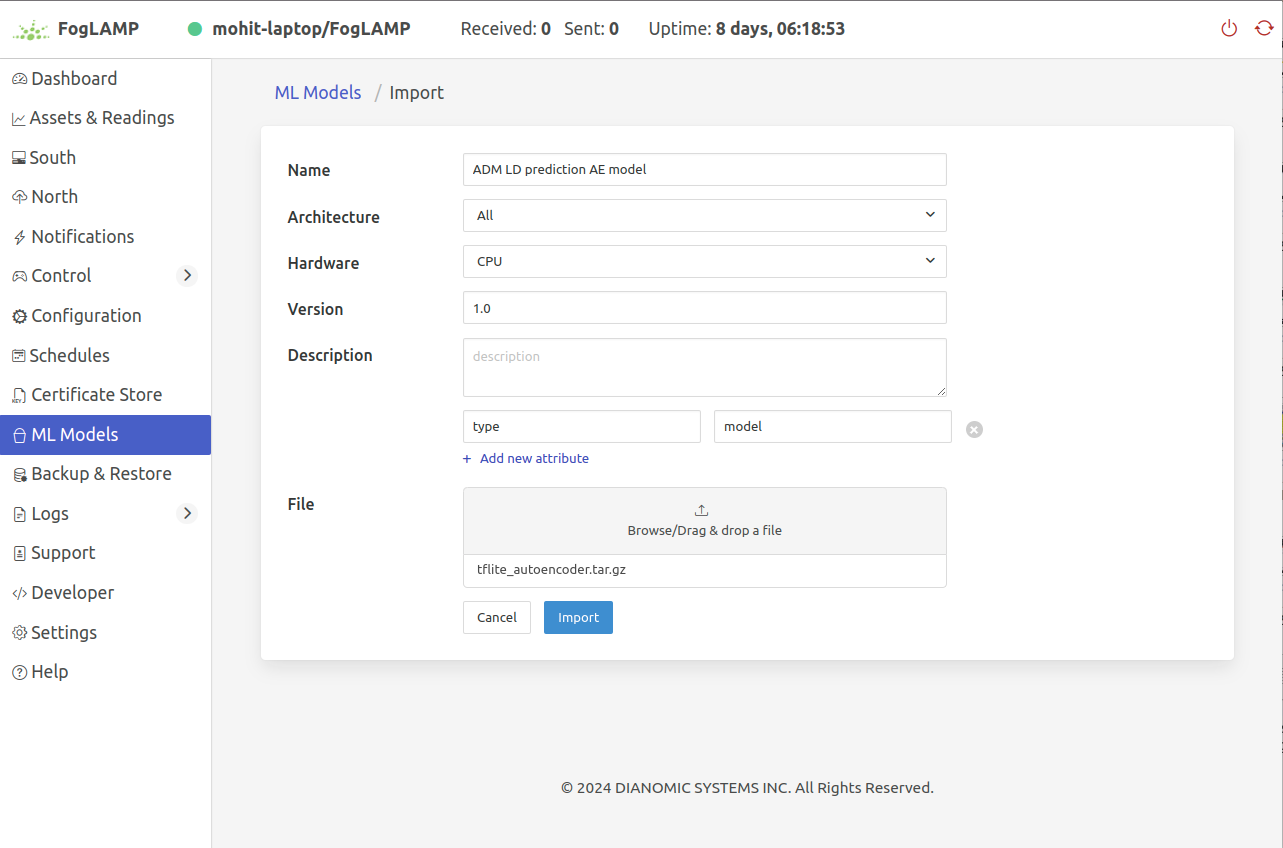Click the upload icon in file dropzone
1283x848 pixels.
pyautogui.click(x=701, y=510)
